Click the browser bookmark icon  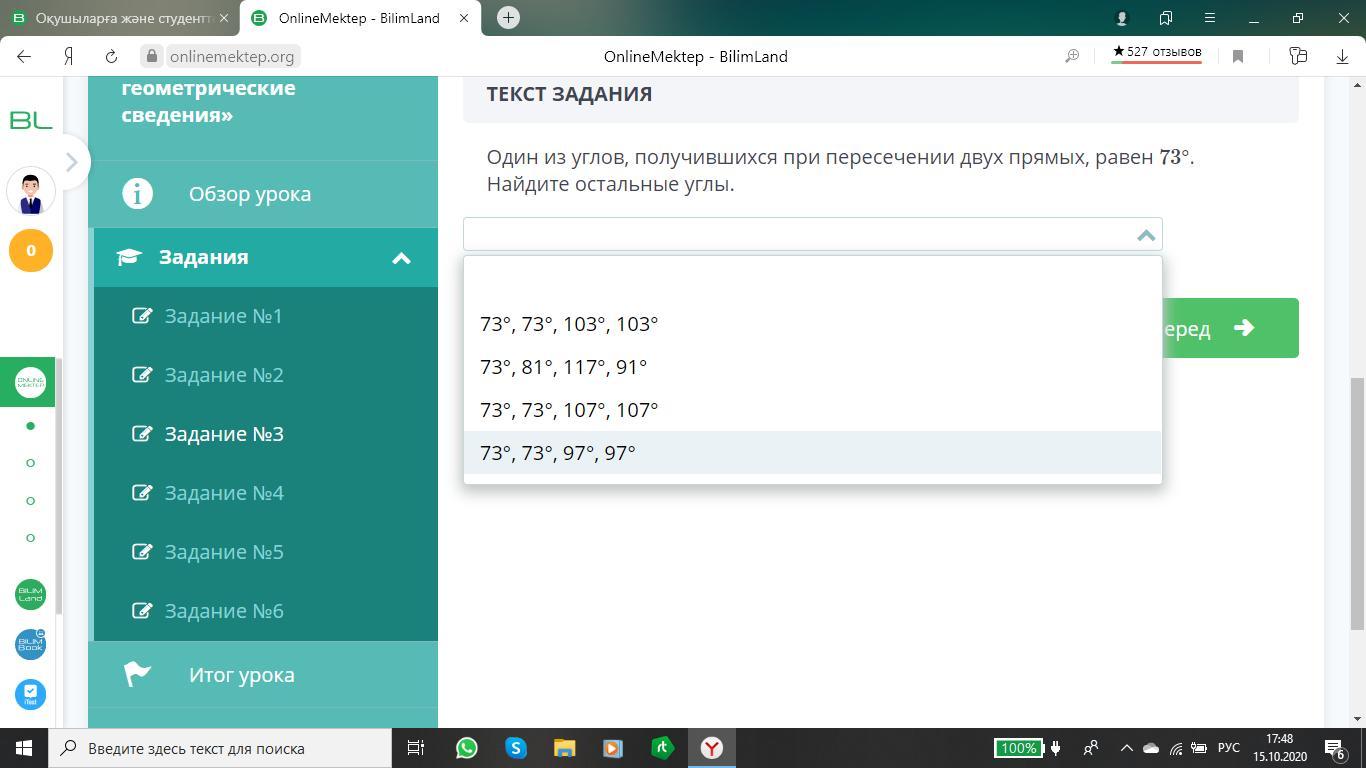1238,57
